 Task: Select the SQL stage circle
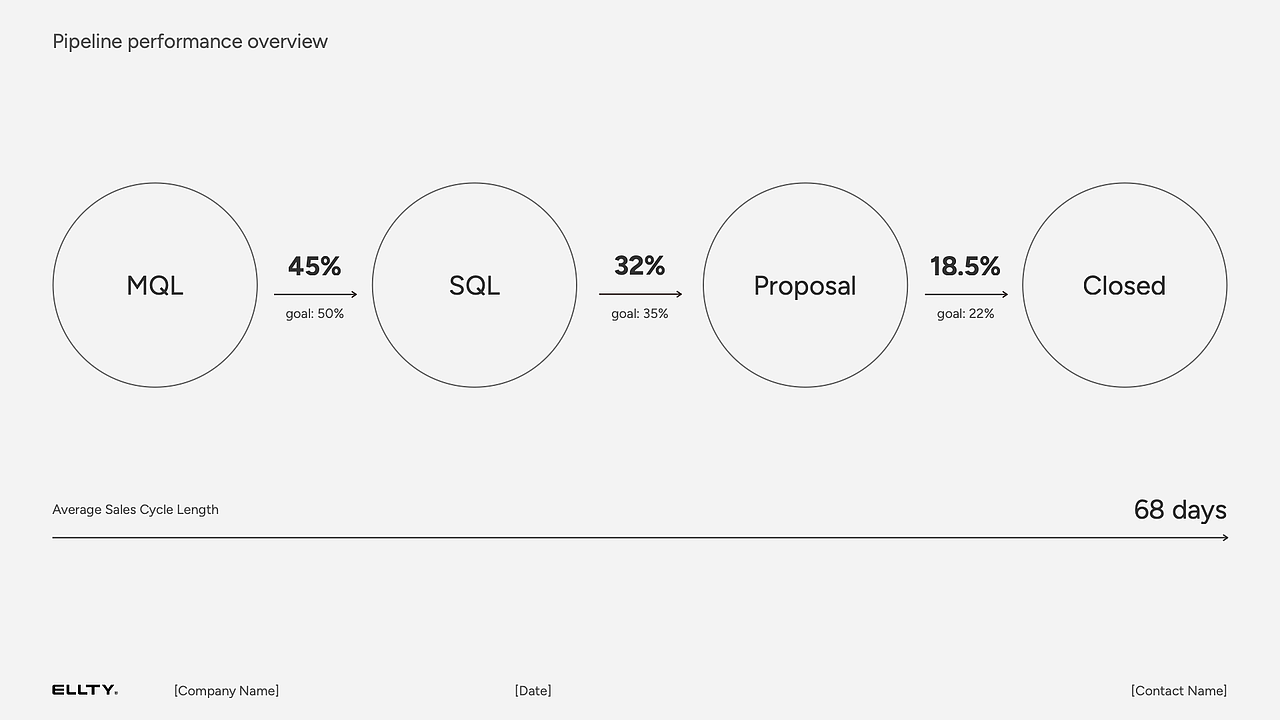click(x=474, y=285)
